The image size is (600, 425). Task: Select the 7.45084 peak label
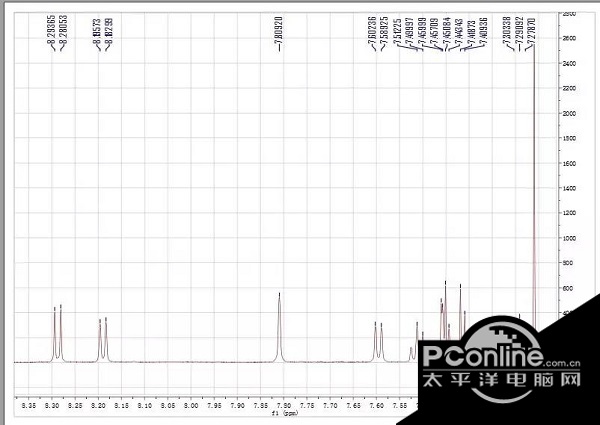coord(447,32)
